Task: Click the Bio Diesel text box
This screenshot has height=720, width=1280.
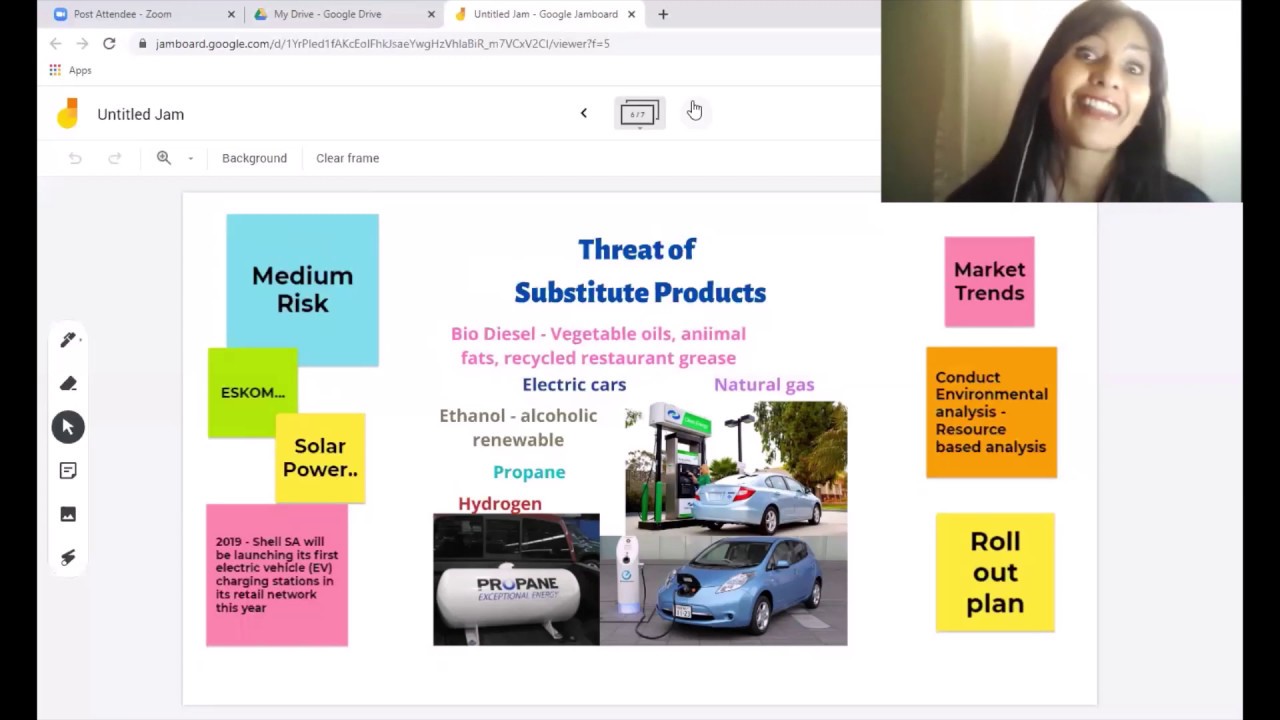Action: click(598, 346)
